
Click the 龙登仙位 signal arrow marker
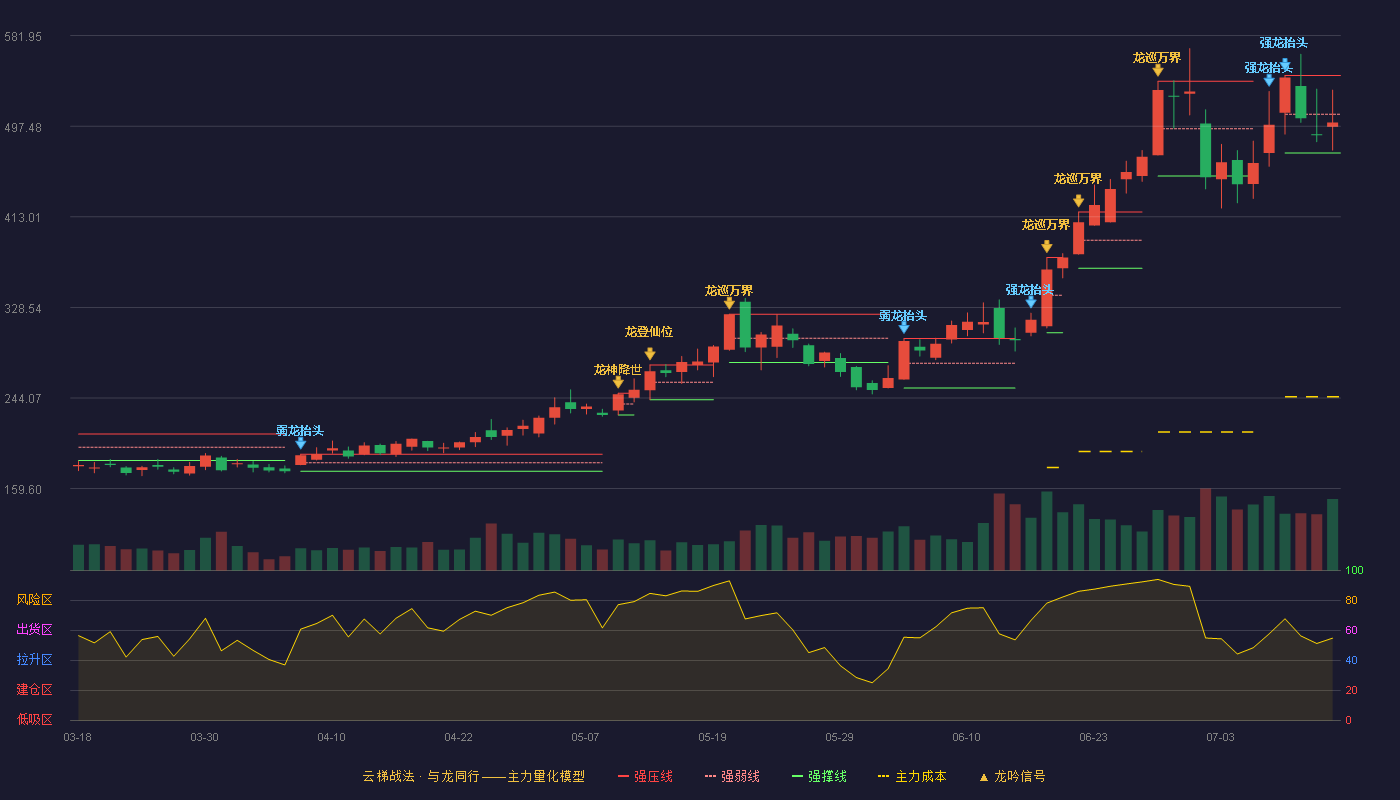click(650, 354)
